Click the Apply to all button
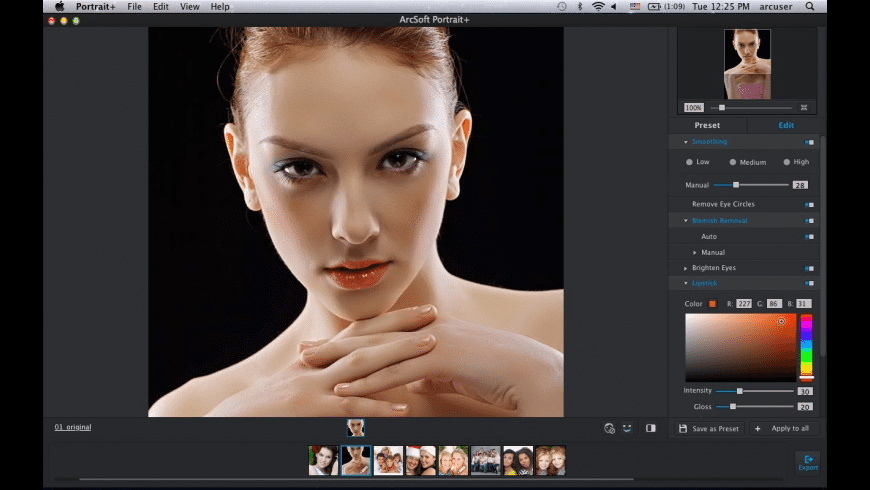The height and width of the screenshot is (490, 870). [x=784, y=428]
